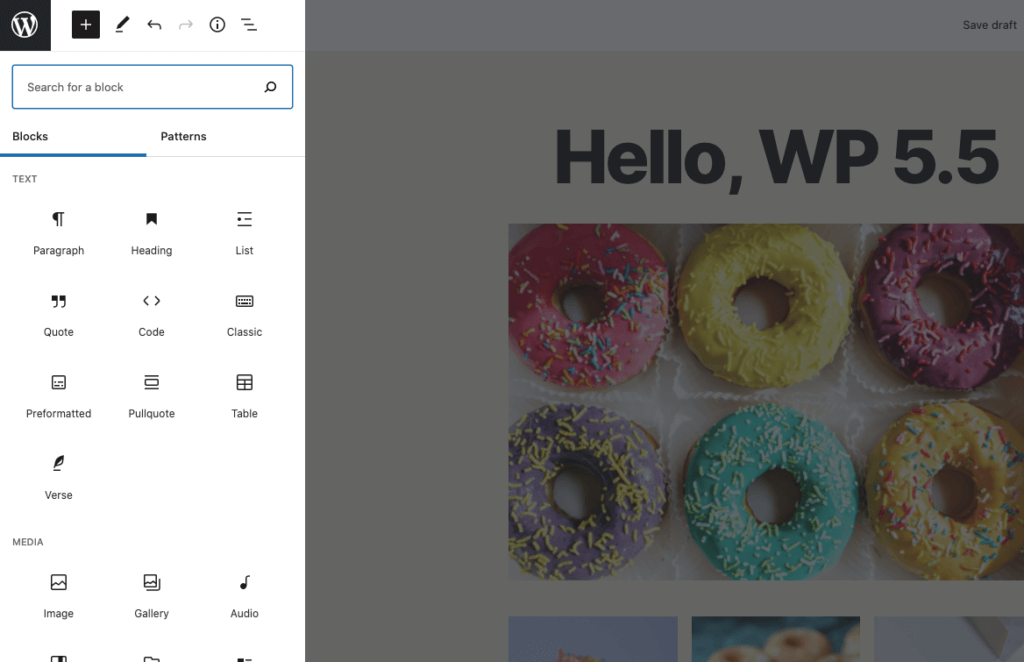The image size is (1024, 662).
Task: Click the WordPress logo icon
Action: 25,25
